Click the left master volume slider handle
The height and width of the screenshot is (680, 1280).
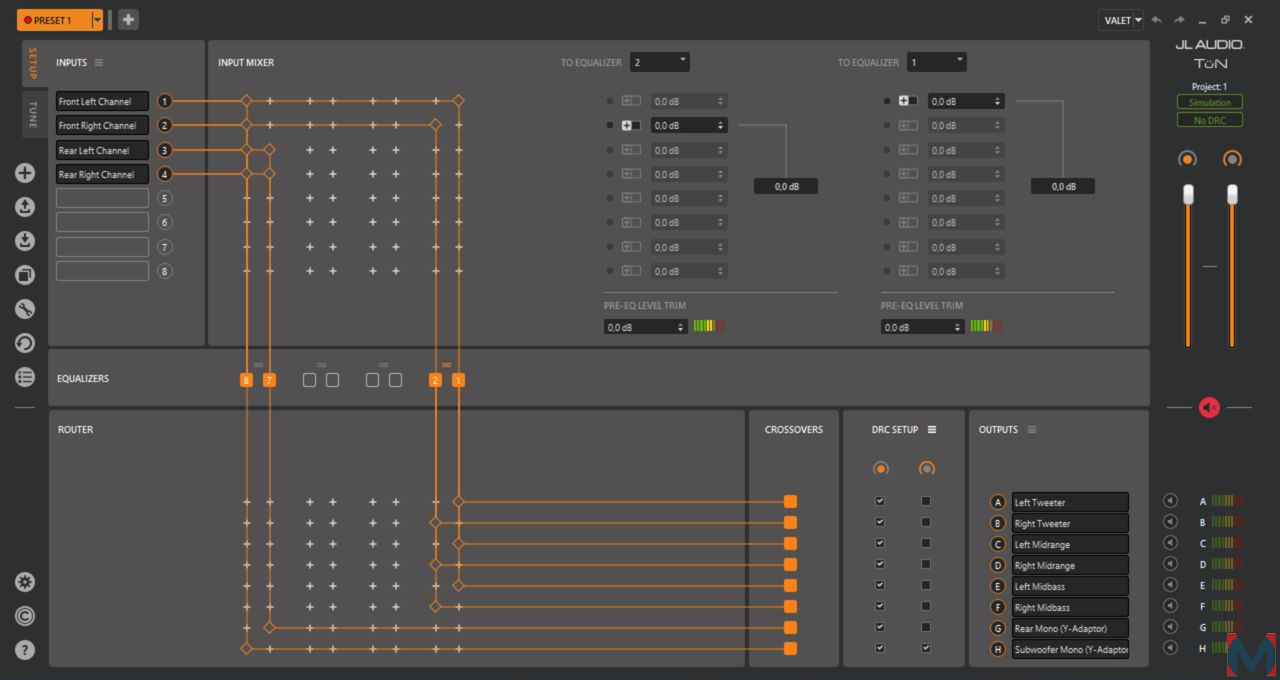[x=1188, y=194]
